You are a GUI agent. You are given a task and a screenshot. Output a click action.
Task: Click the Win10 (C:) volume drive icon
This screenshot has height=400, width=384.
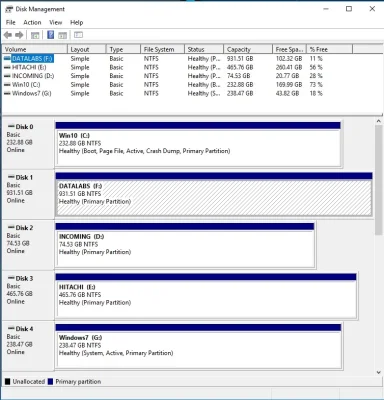tap(7, 84)
